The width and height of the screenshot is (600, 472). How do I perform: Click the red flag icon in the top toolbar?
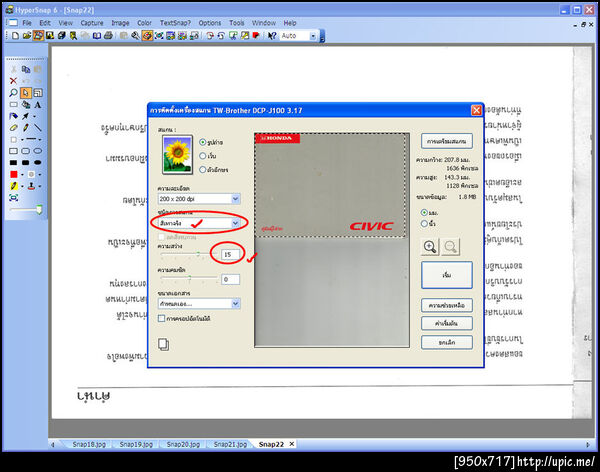point(256,36)
